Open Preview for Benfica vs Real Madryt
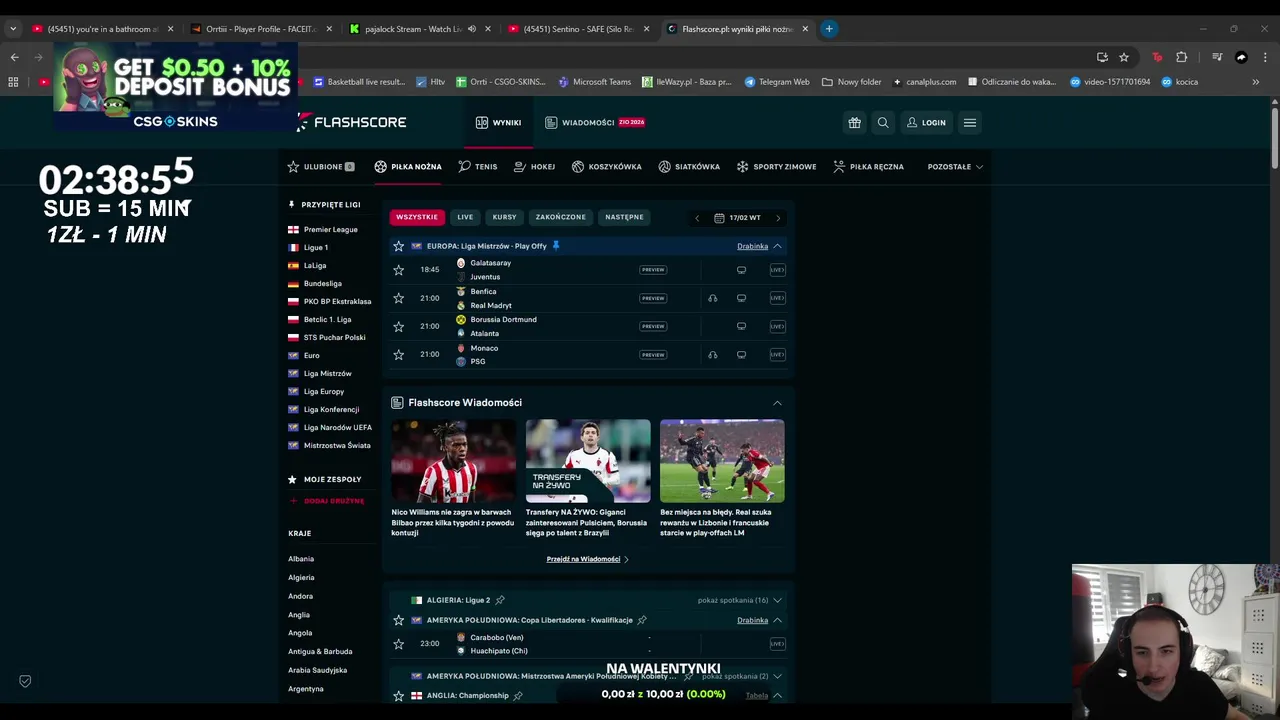 click(x=653, y=298)
